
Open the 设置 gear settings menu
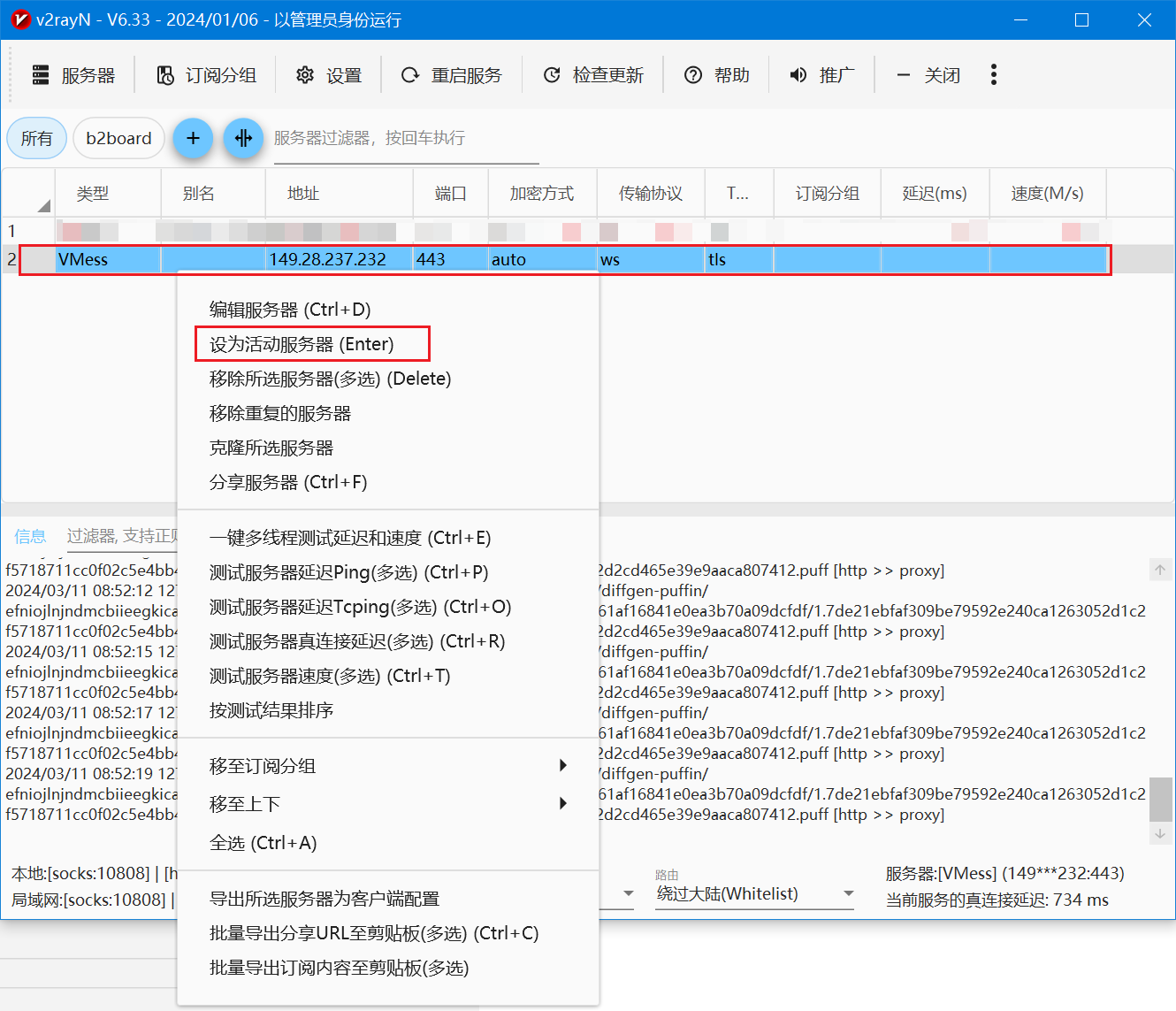tap(329, 75)
